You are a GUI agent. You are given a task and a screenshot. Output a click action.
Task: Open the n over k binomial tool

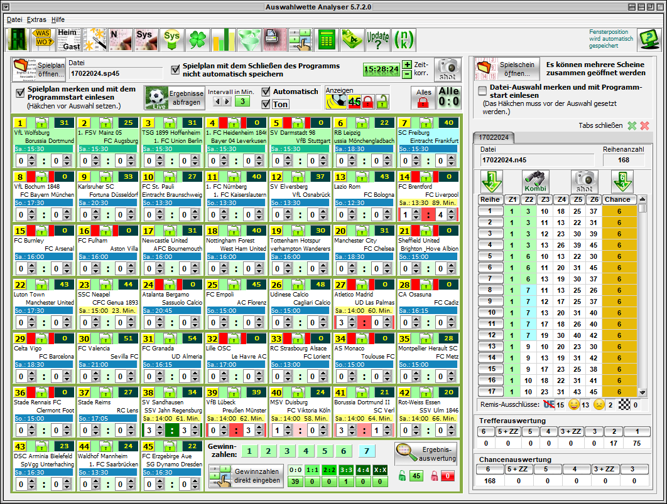[x=403, y=40]
